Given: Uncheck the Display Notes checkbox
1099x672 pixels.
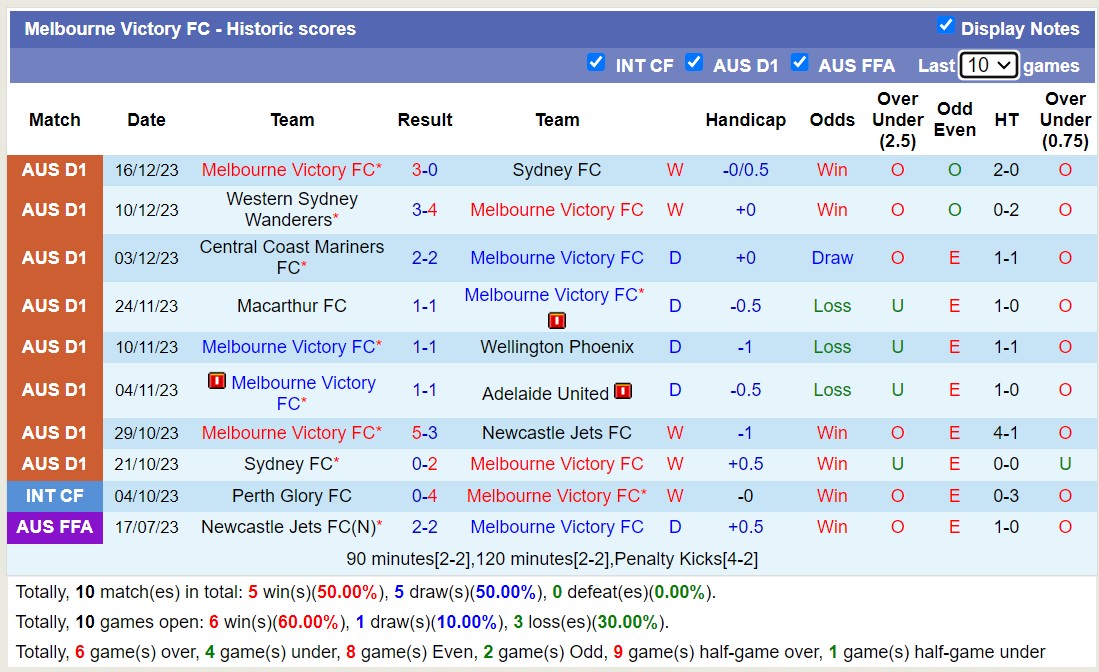Looking at the screenshot, I should pos(946,25).
